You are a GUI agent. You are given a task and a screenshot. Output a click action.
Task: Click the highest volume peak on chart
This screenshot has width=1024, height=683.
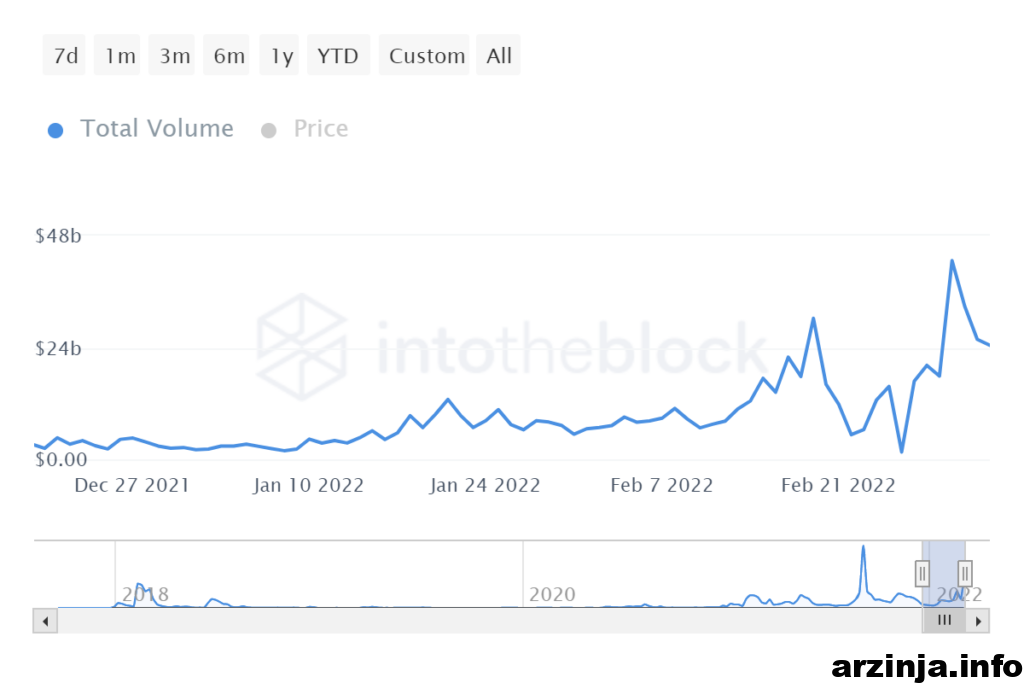tap(952, 261)
